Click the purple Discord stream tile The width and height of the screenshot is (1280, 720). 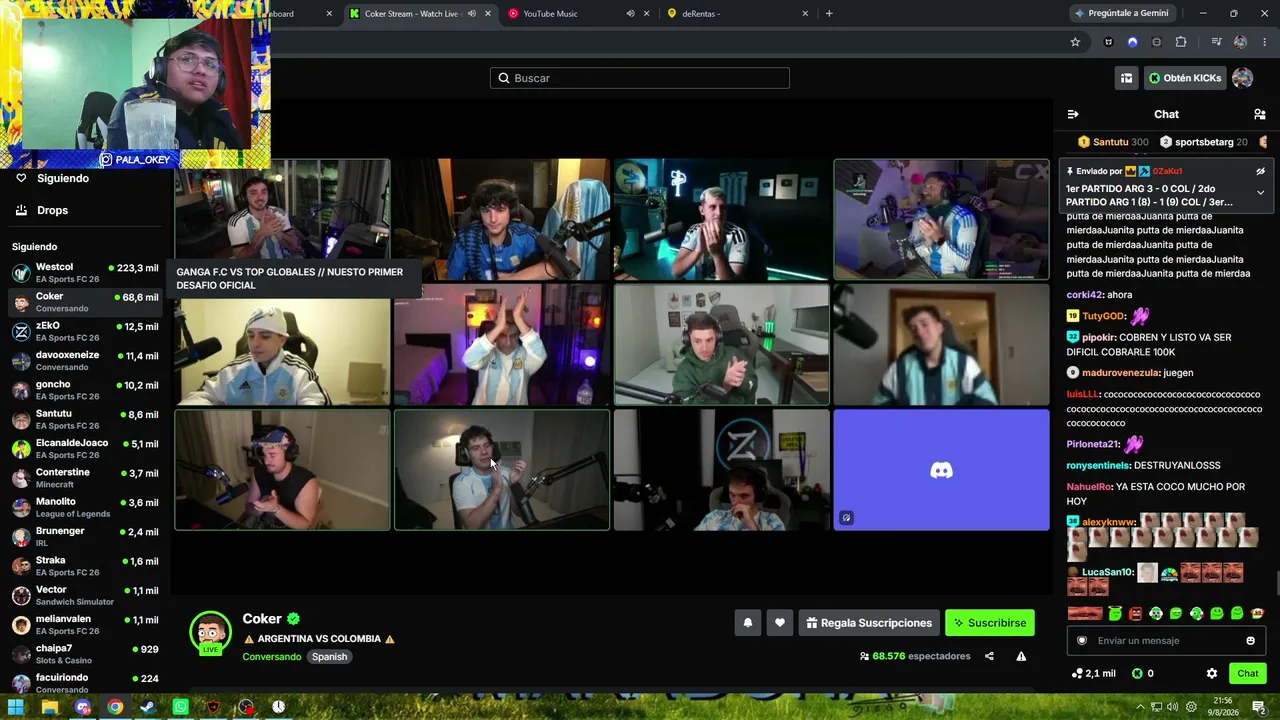pyautogui.click(x=941, y=470)
